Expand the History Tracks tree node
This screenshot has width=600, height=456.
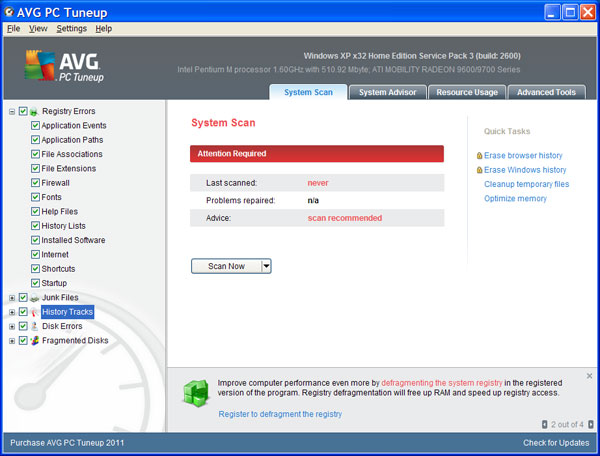(x=12, y=312)
